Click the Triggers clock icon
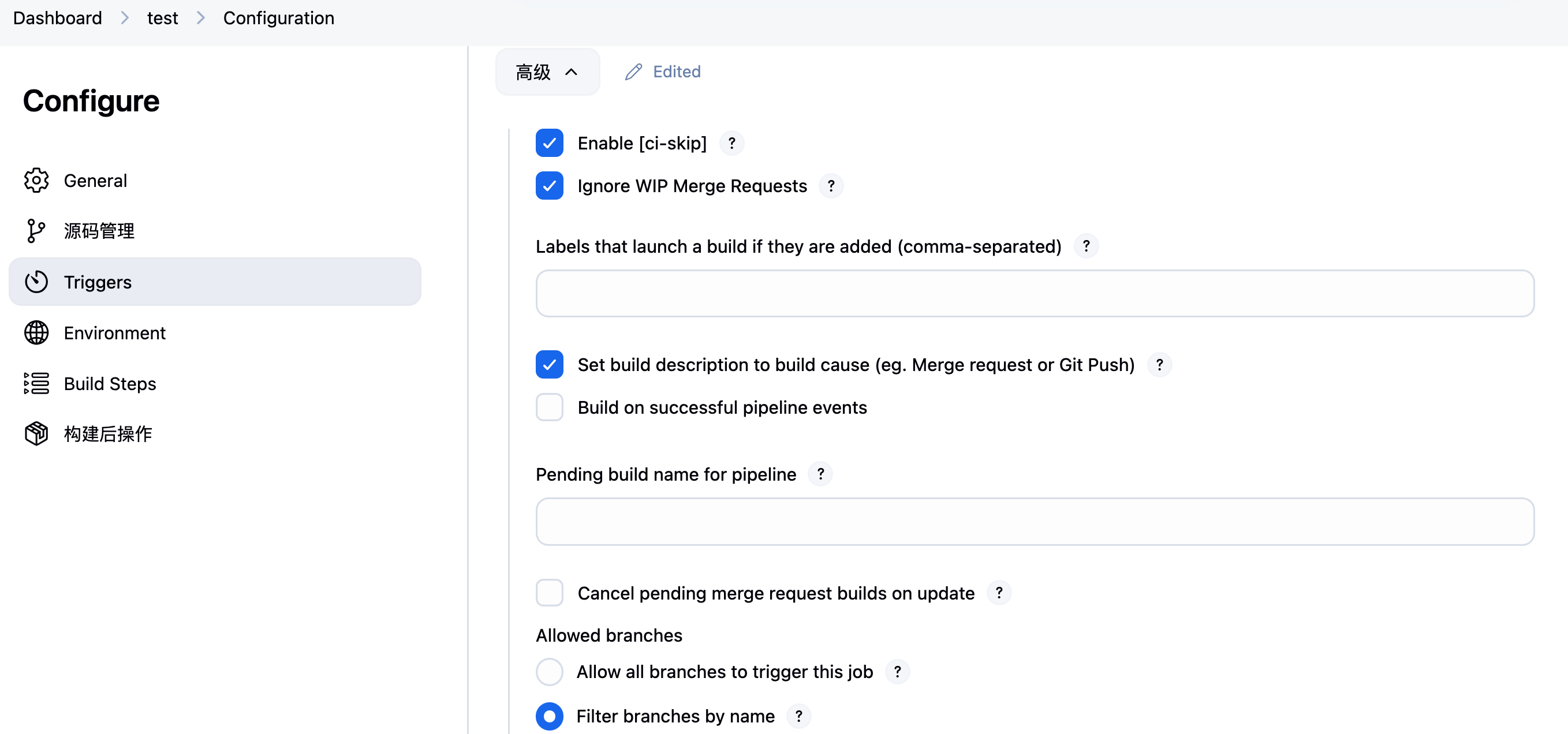 [x=36, y=282]
